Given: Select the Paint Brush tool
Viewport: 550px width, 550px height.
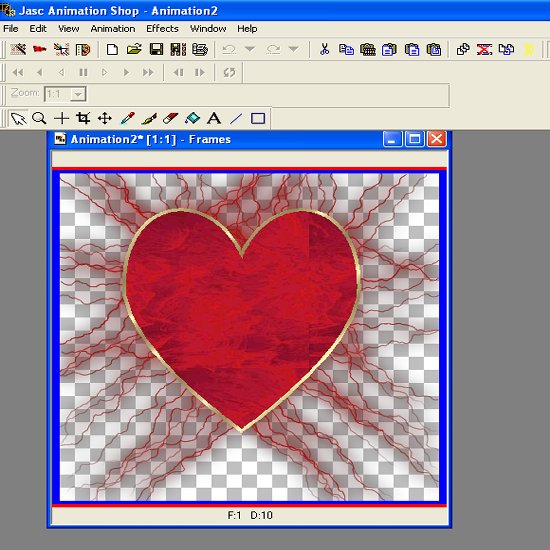Looking at the screenshot, I should coord(149,118).
